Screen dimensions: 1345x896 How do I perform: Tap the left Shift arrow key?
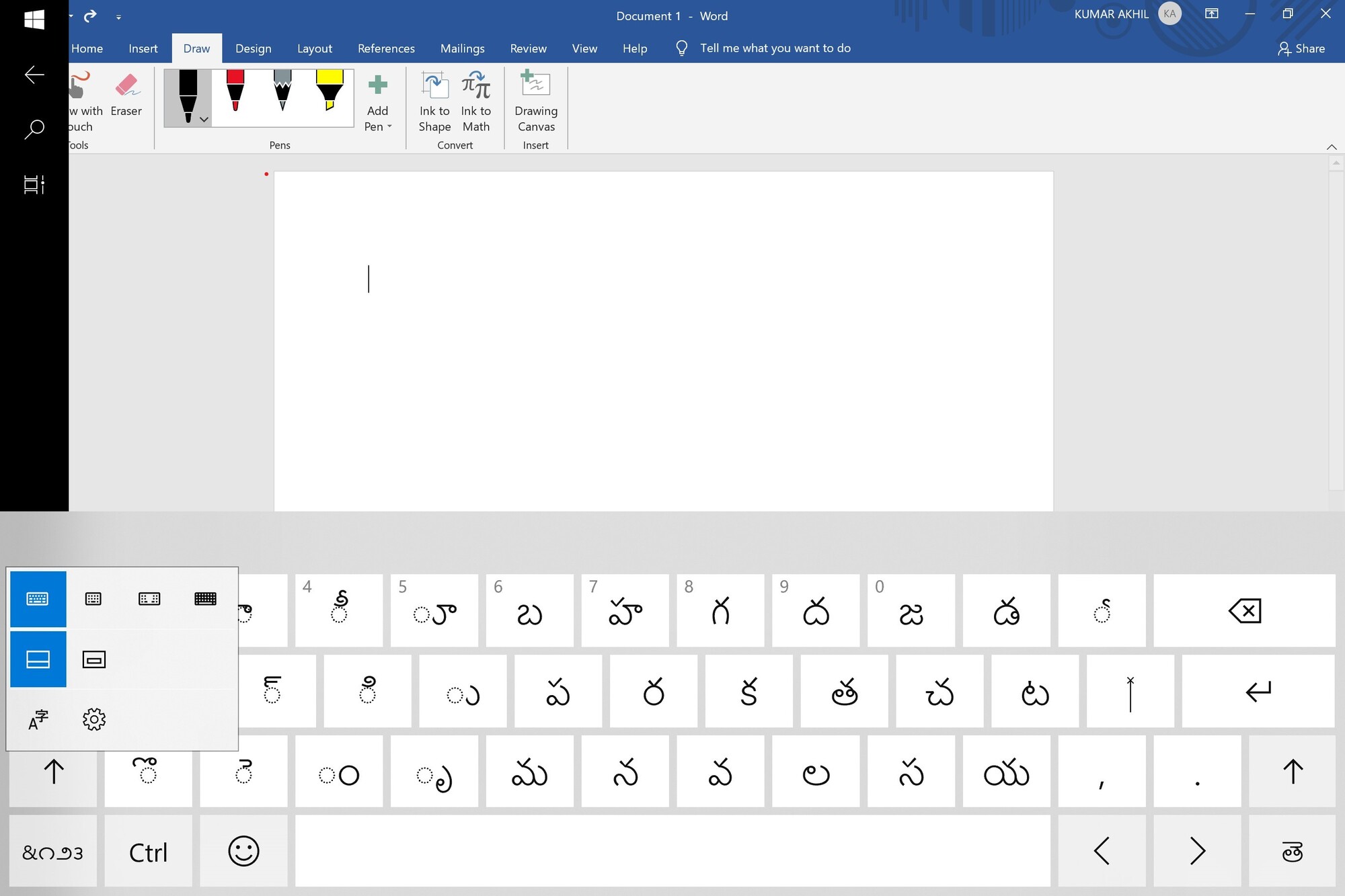(x=53, y=772)
